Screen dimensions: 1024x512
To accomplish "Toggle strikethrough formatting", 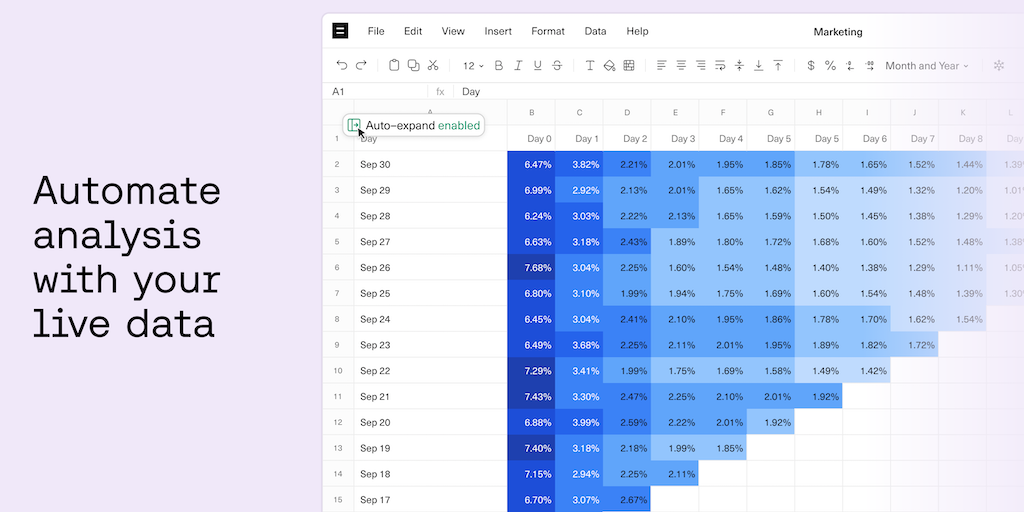I will coord(557,66).
